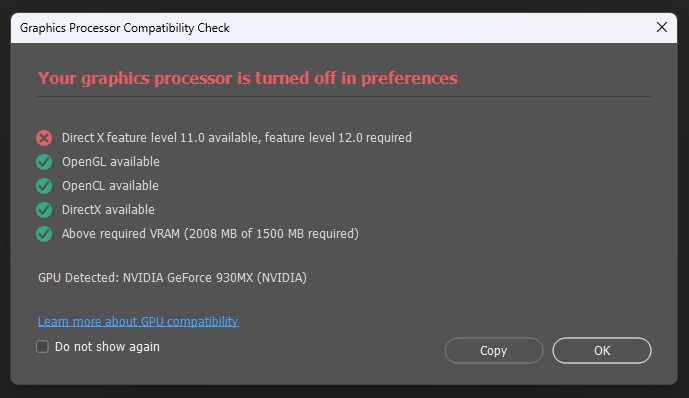Click the OpenCL available status text
Image resolution: width=689 pixels, height=398 pixels.
110,186
